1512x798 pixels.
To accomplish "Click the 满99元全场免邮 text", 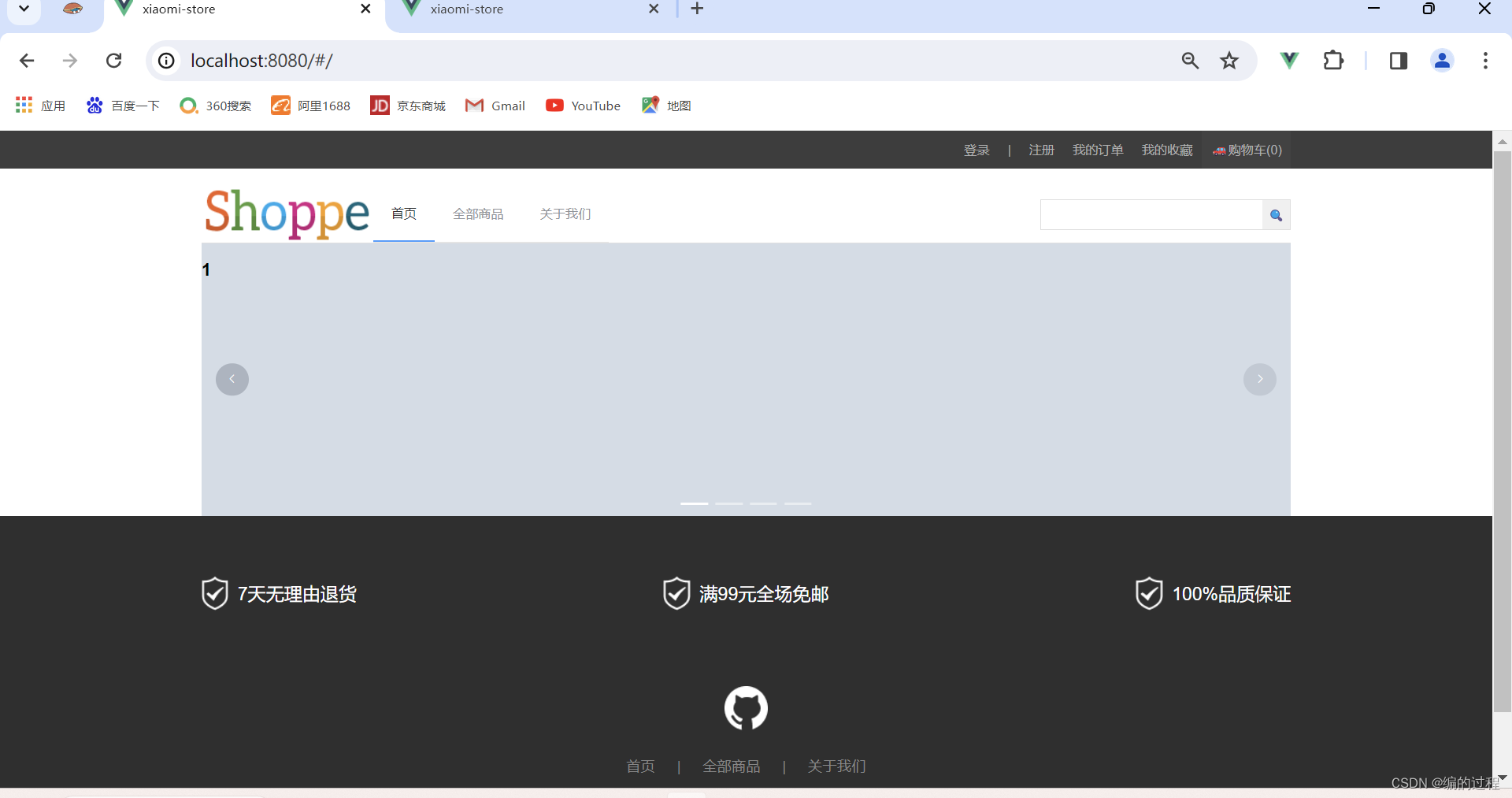I will pyautogui.click(x=764, y=594).
